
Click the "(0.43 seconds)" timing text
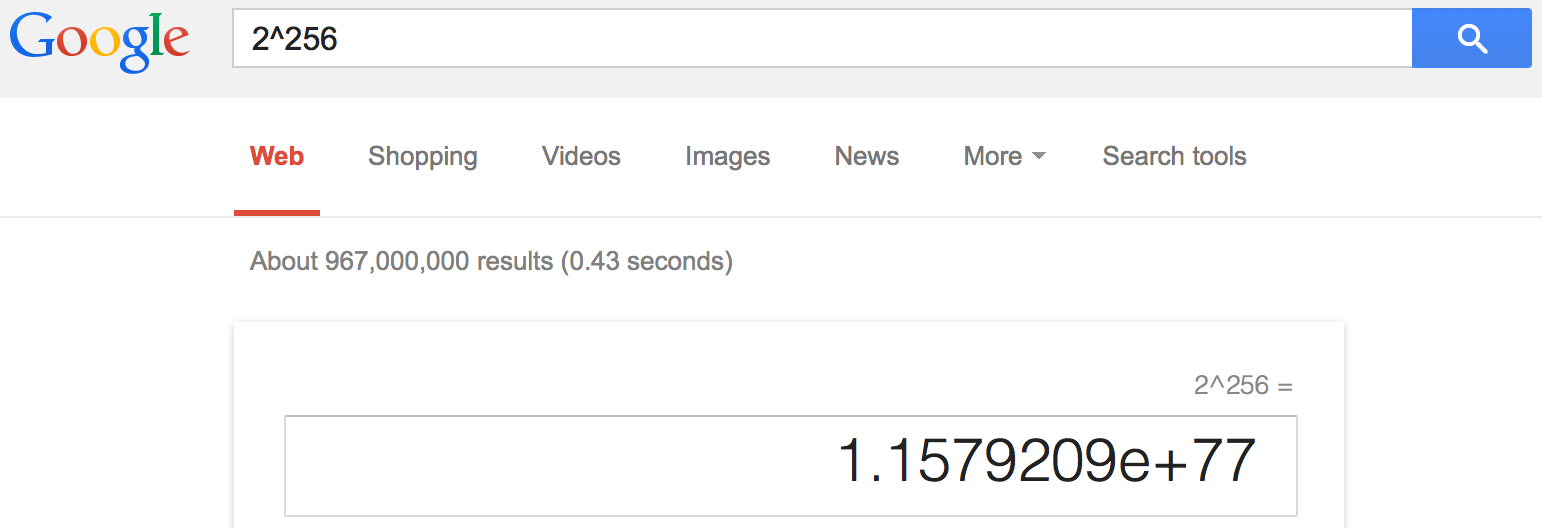coord(646,262)
